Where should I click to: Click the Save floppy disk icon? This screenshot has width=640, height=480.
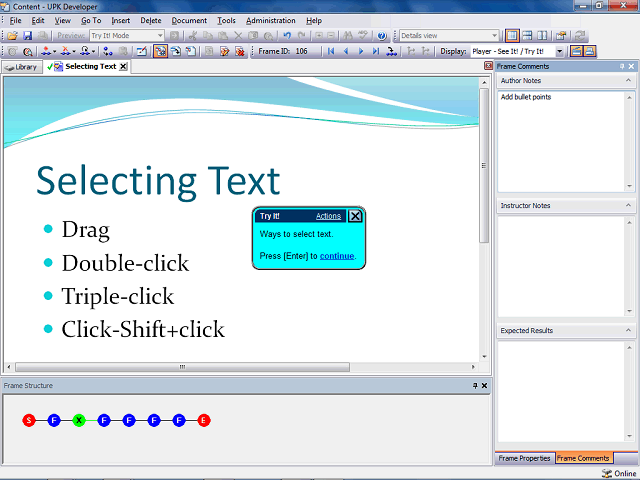point(27,36)
